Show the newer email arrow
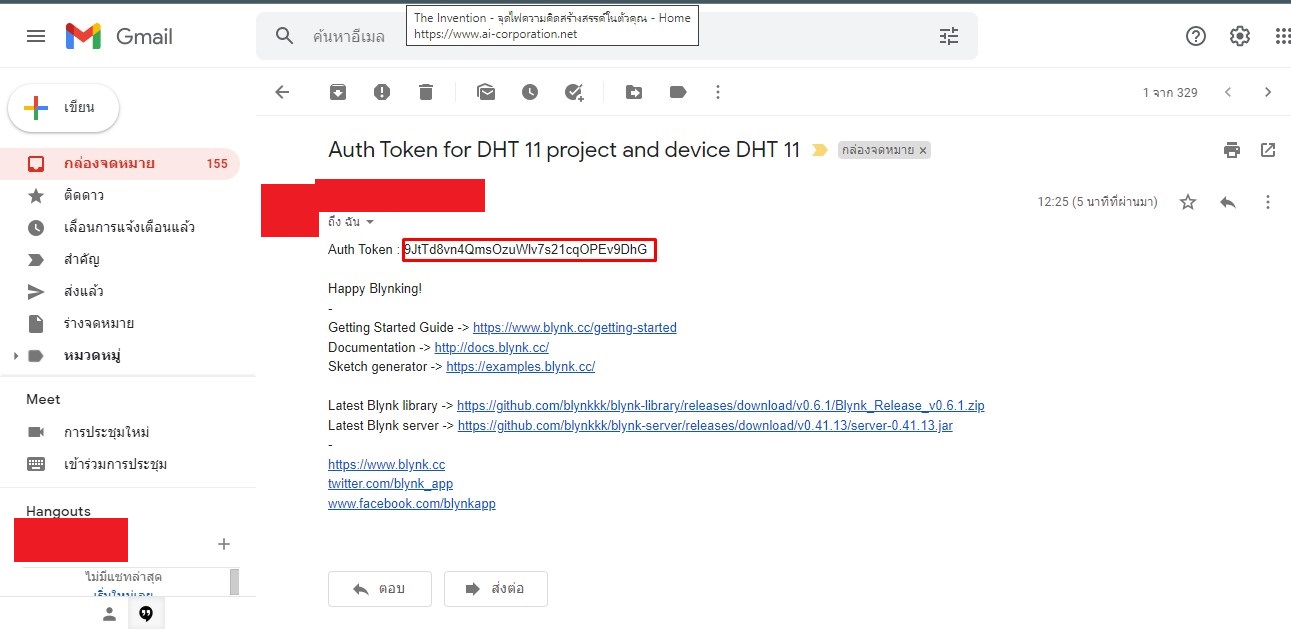Screen dimensions: 1291x629 (x=1228, y=92)
